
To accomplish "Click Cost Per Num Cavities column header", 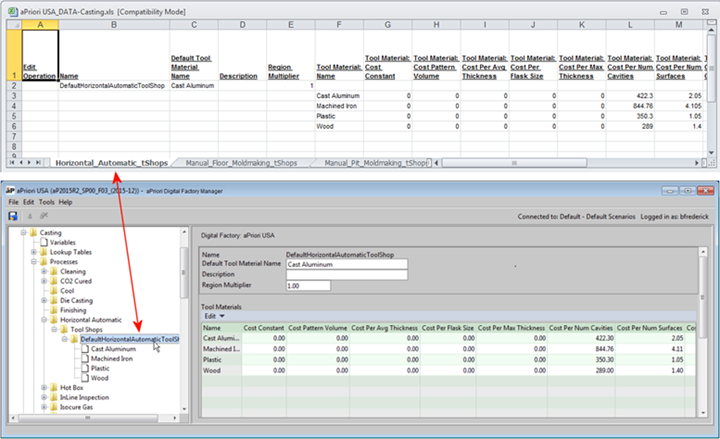I will pos(580,328).
